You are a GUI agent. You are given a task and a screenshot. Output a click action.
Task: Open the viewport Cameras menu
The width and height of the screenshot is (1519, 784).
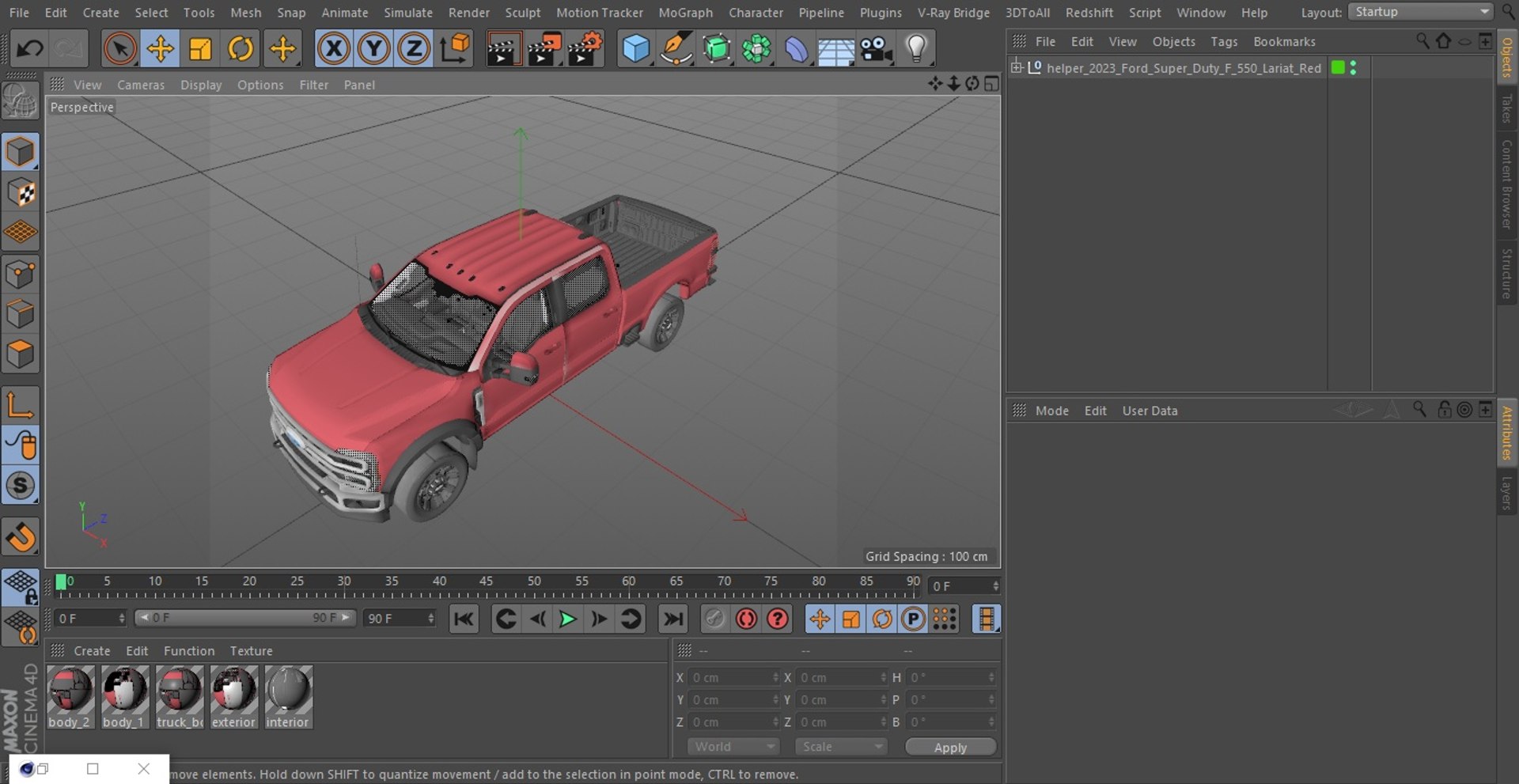(141, 85)
